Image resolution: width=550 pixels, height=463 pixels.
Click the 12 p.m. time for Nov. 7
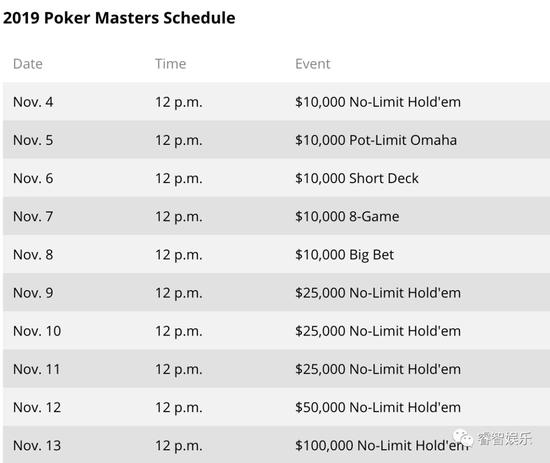(179, 217)
